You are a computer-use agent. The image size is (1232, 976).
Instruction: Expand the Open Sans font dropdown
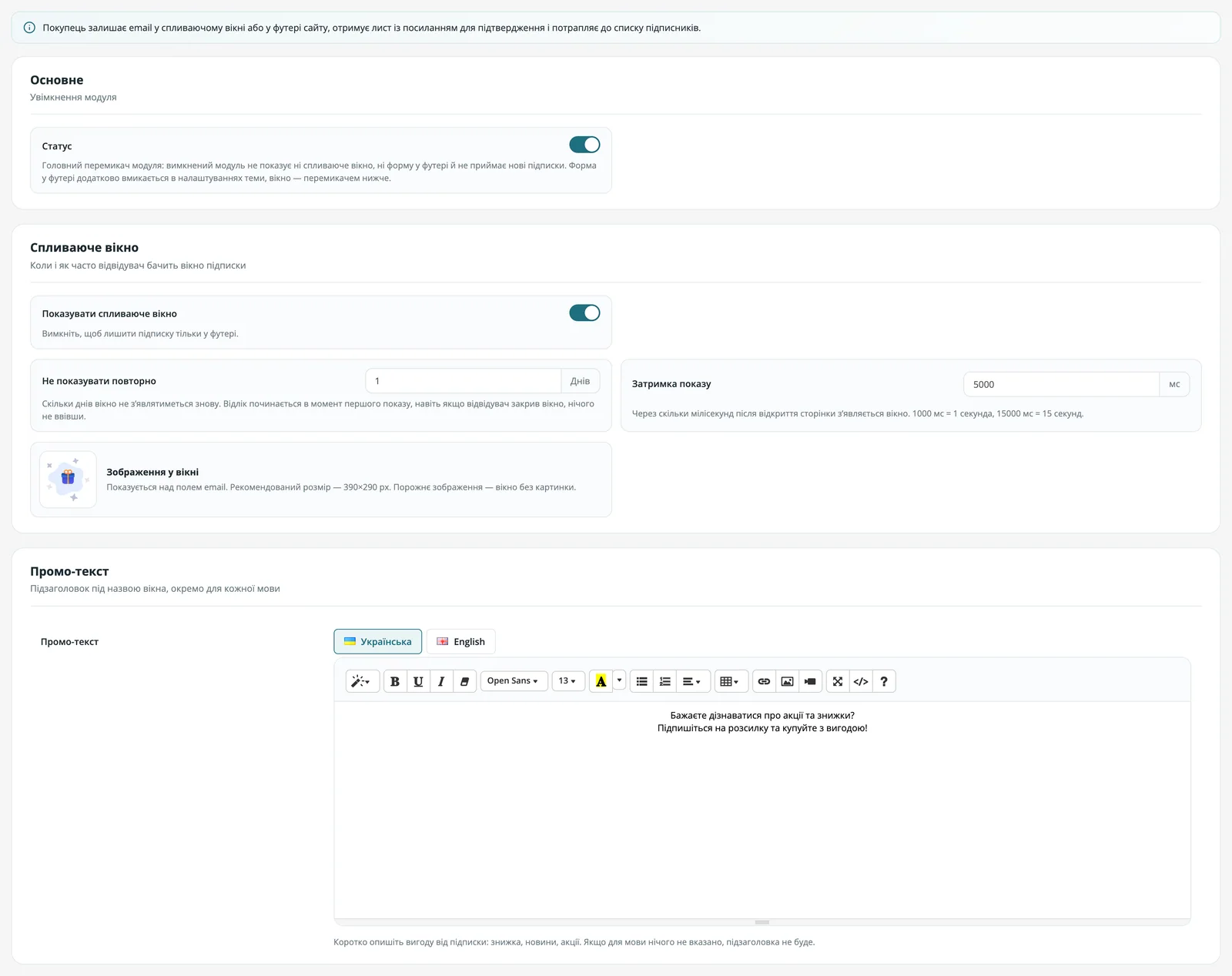coord(514,681)
